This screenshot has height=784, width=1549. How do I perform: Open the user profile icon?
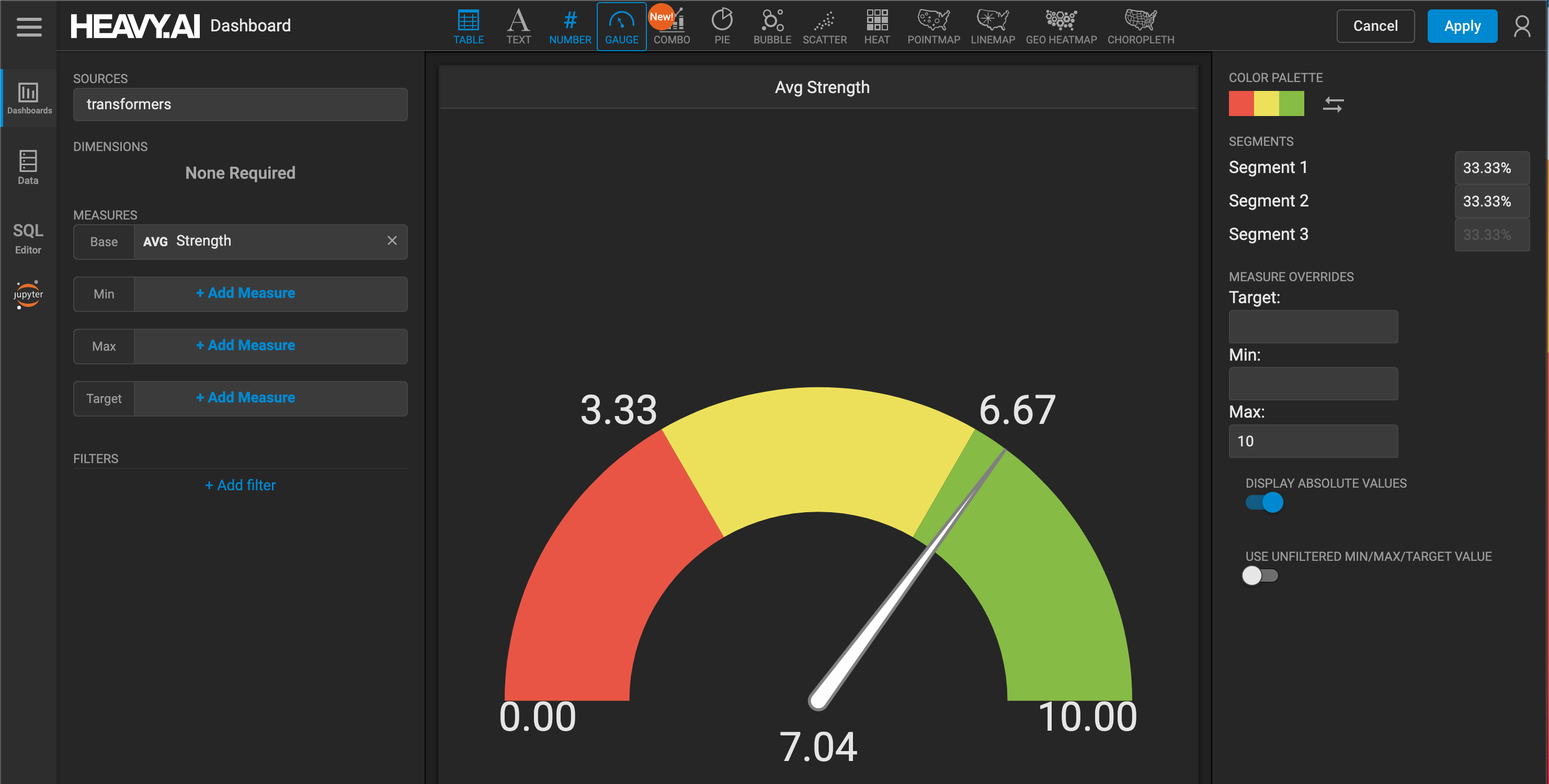tap(1521, 27)
